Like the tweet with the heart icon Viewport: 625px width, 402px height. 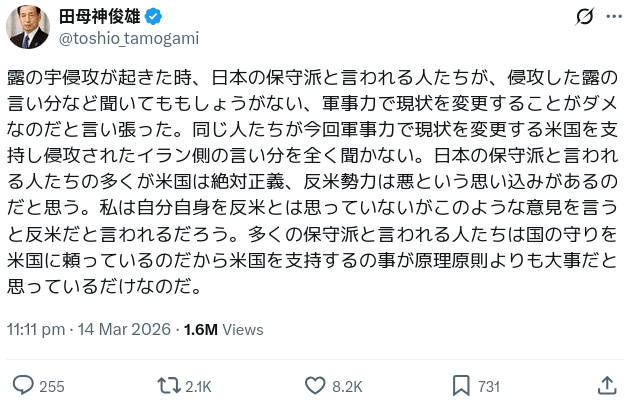(x=314, y=385)
